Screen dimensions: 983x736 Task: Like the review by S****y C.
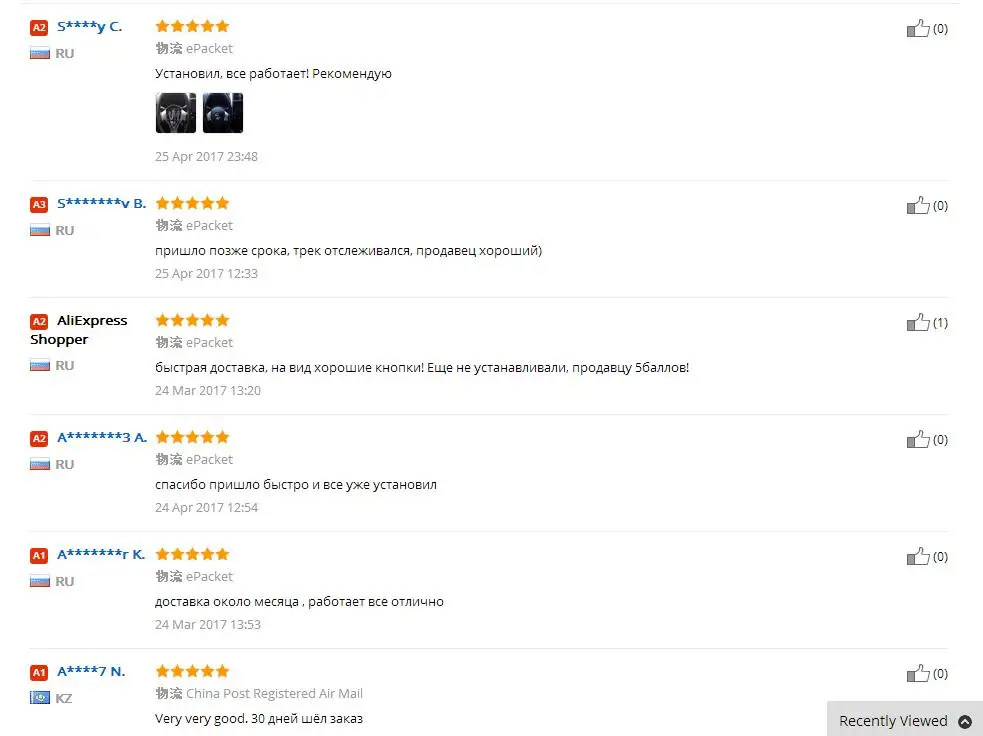point(918,28)
